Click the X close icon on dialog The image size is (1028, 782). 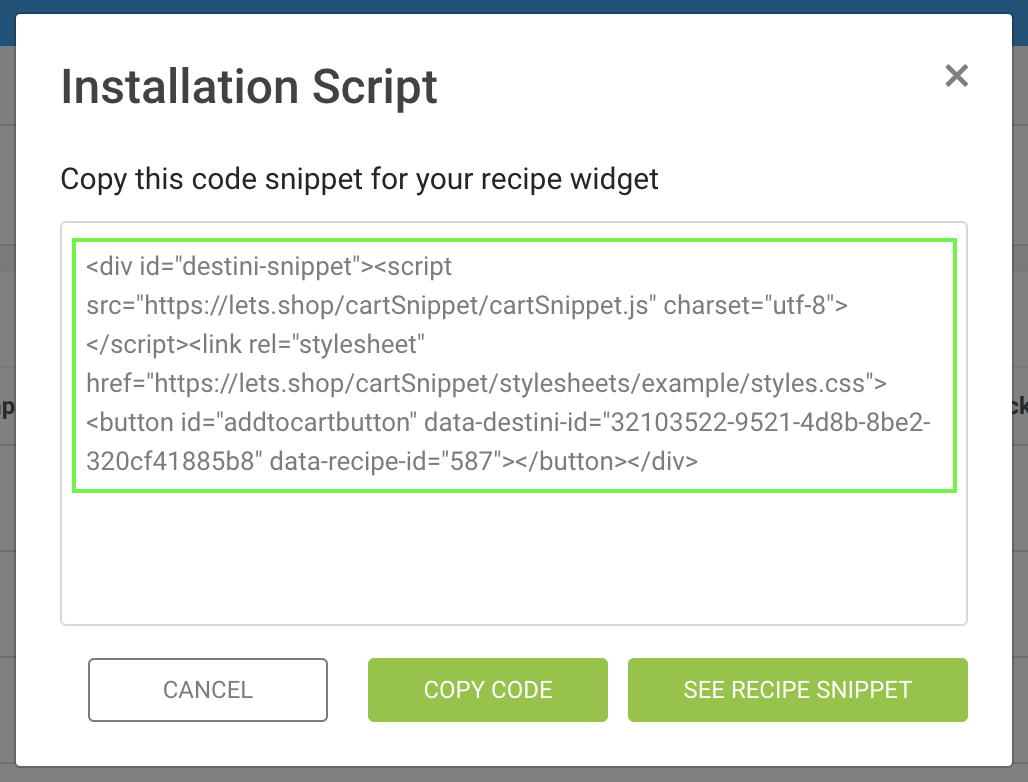(956, 75)
